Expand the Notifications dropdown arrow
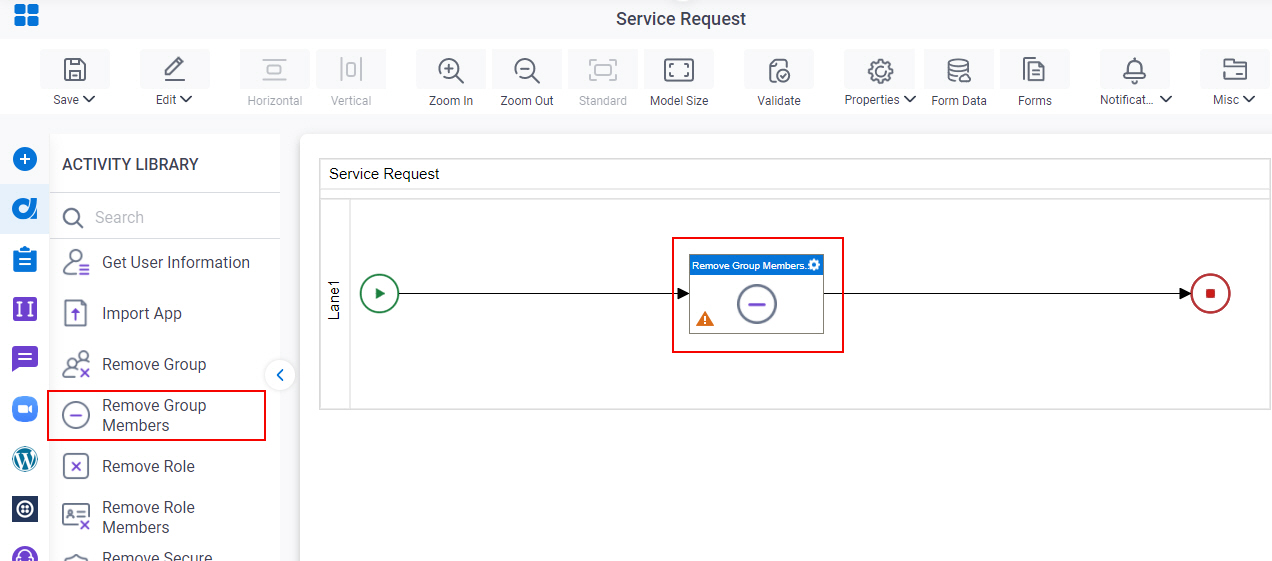Viewport: 1272px width, 561px height. (1165, 99)
